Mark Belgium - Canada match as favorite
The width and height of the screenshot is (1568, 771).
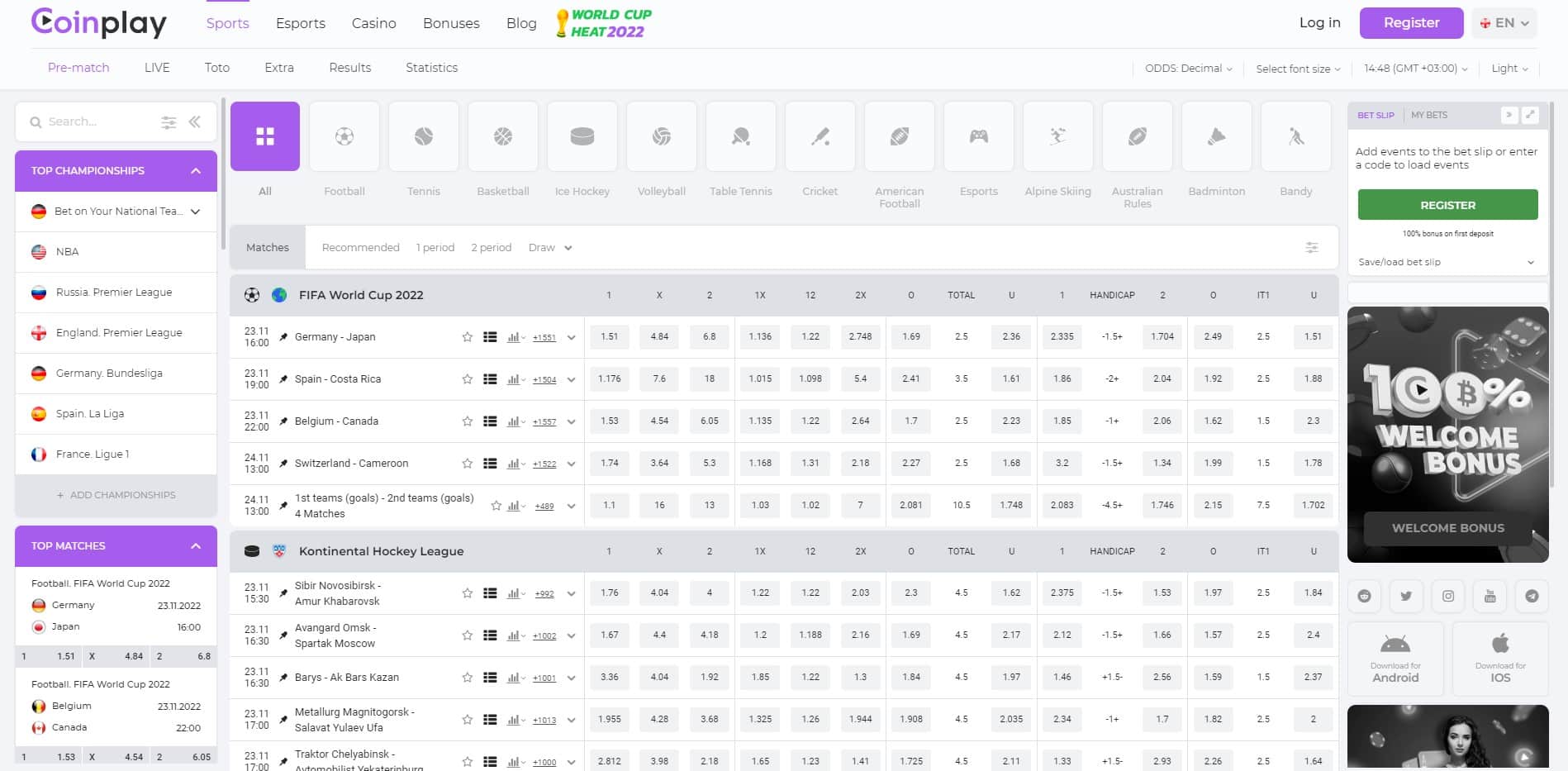(468, 421)
